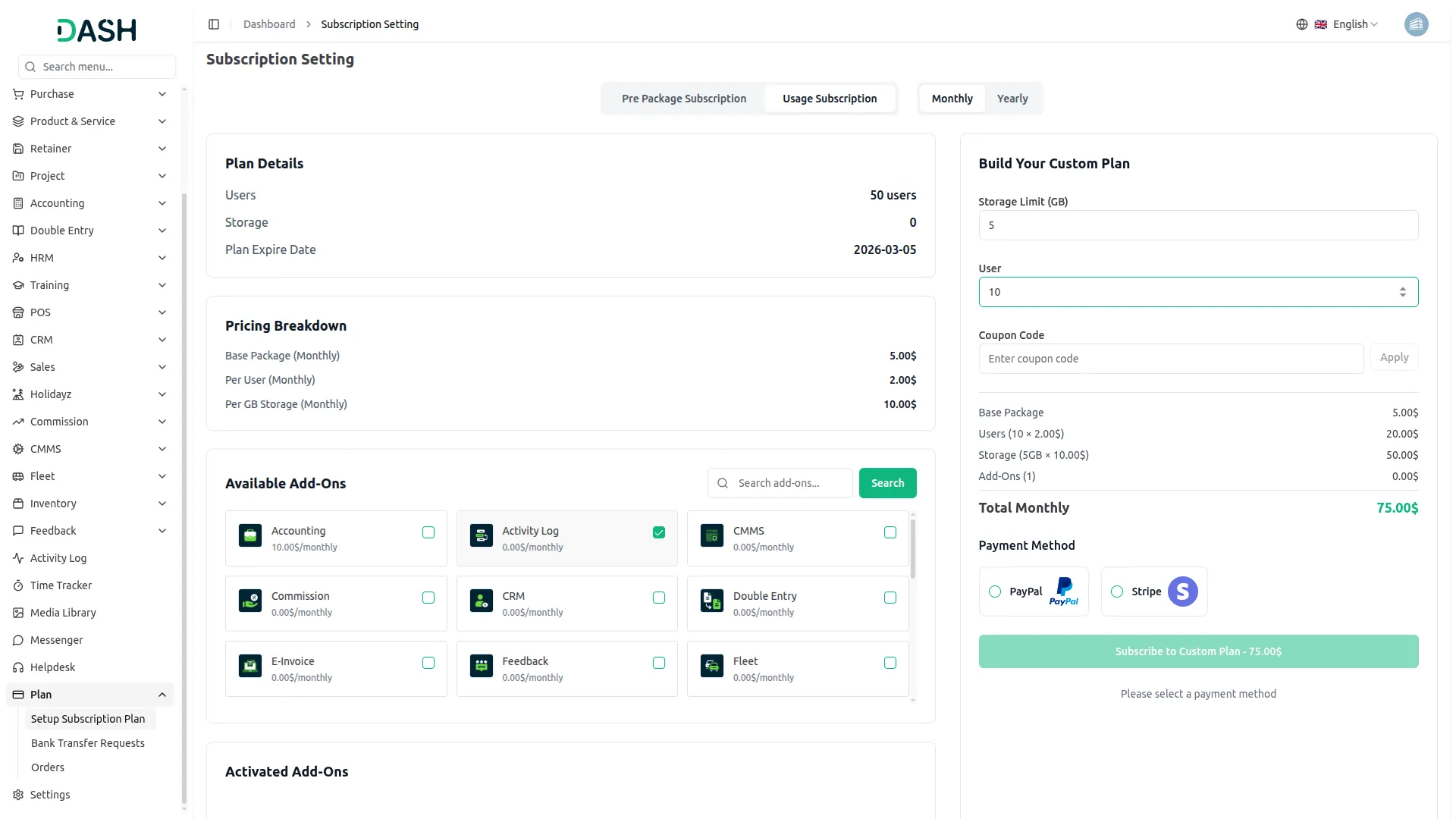Click the PayPal logo

click(x=1064, y=591)
